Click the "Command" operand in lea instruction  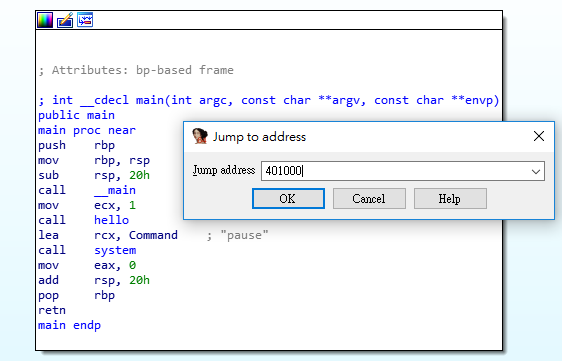click(x=153, y=235)
